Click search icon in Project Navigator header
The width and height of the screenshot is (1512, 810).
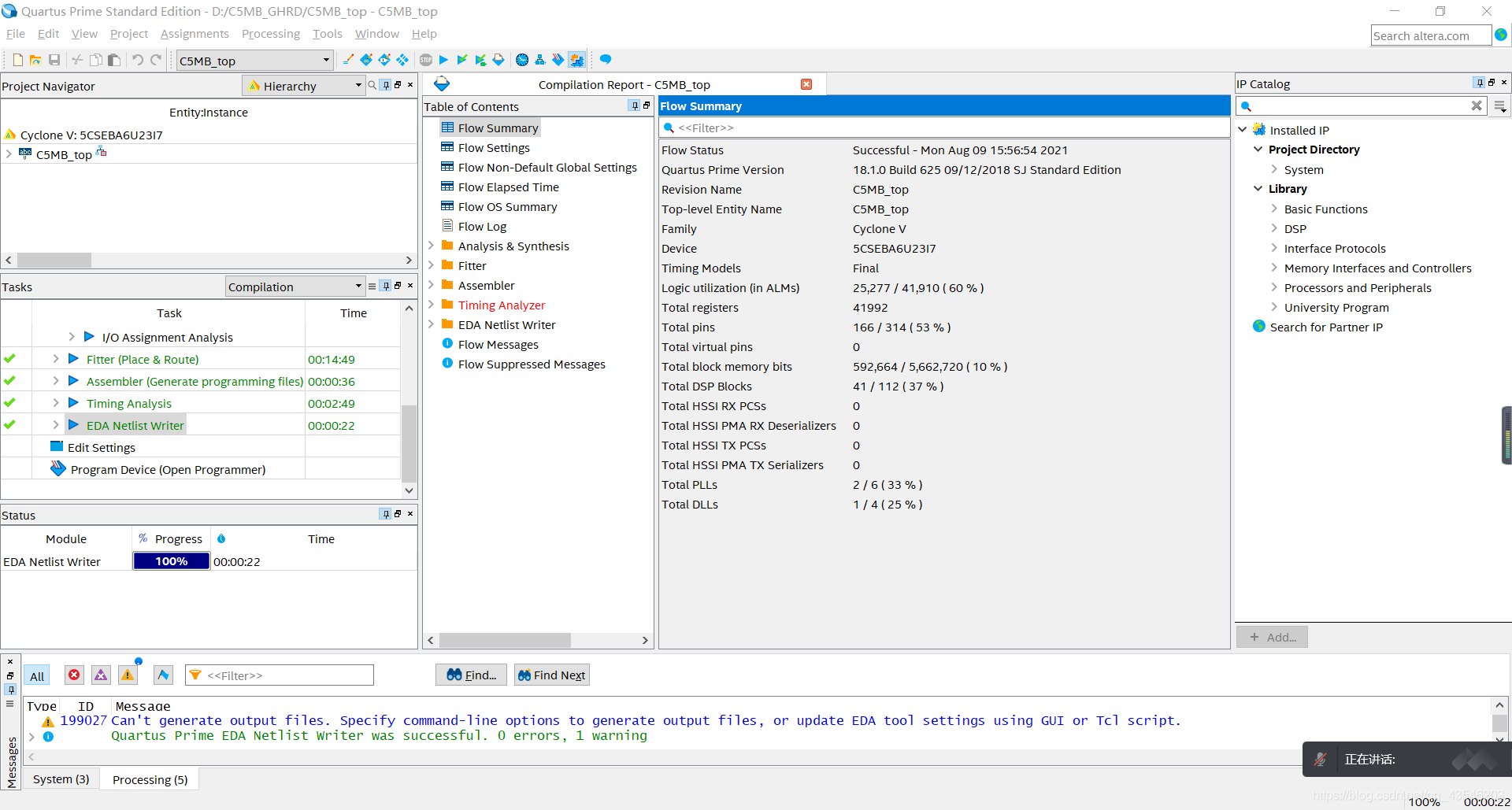point(372,85)
